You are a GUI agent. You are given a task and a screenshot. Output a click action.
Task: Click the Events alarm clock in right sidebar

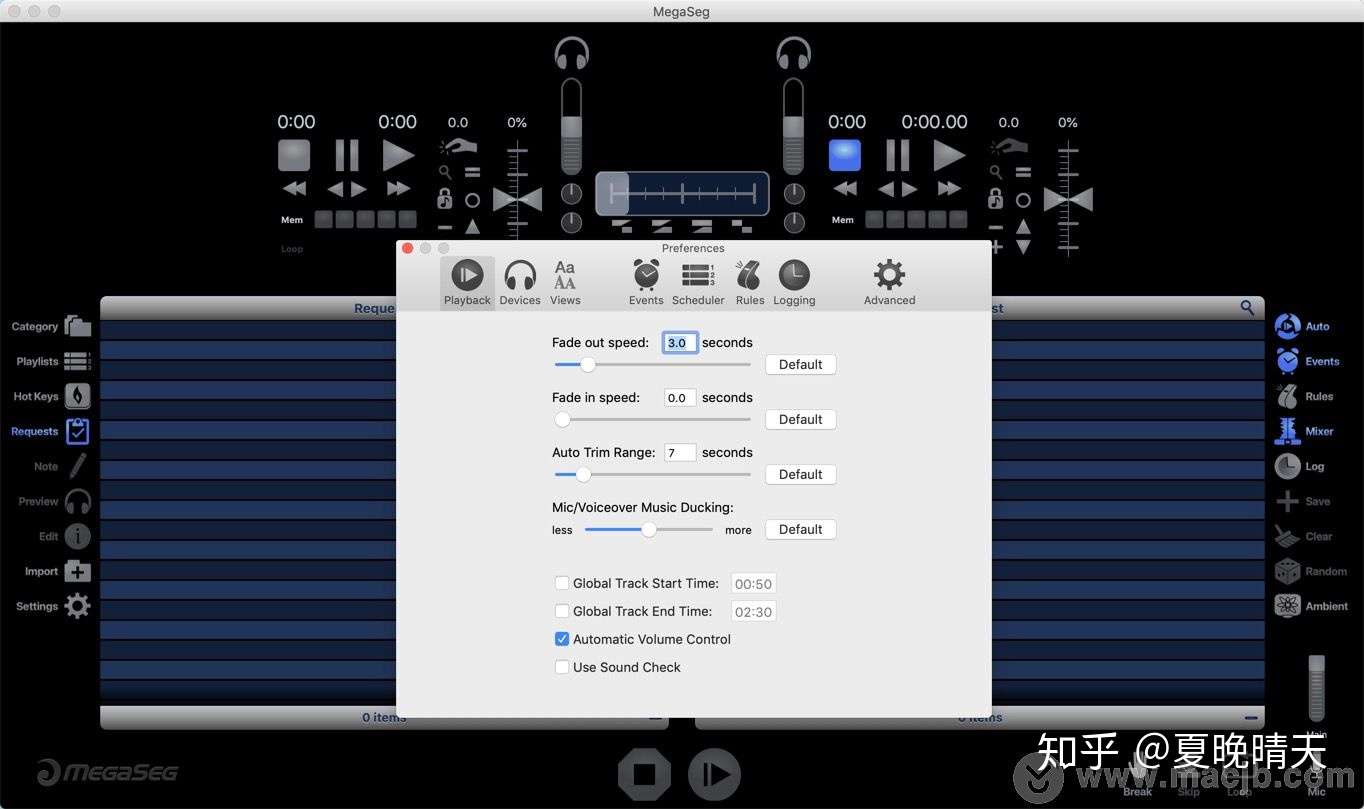click(x=1287, y=361)
